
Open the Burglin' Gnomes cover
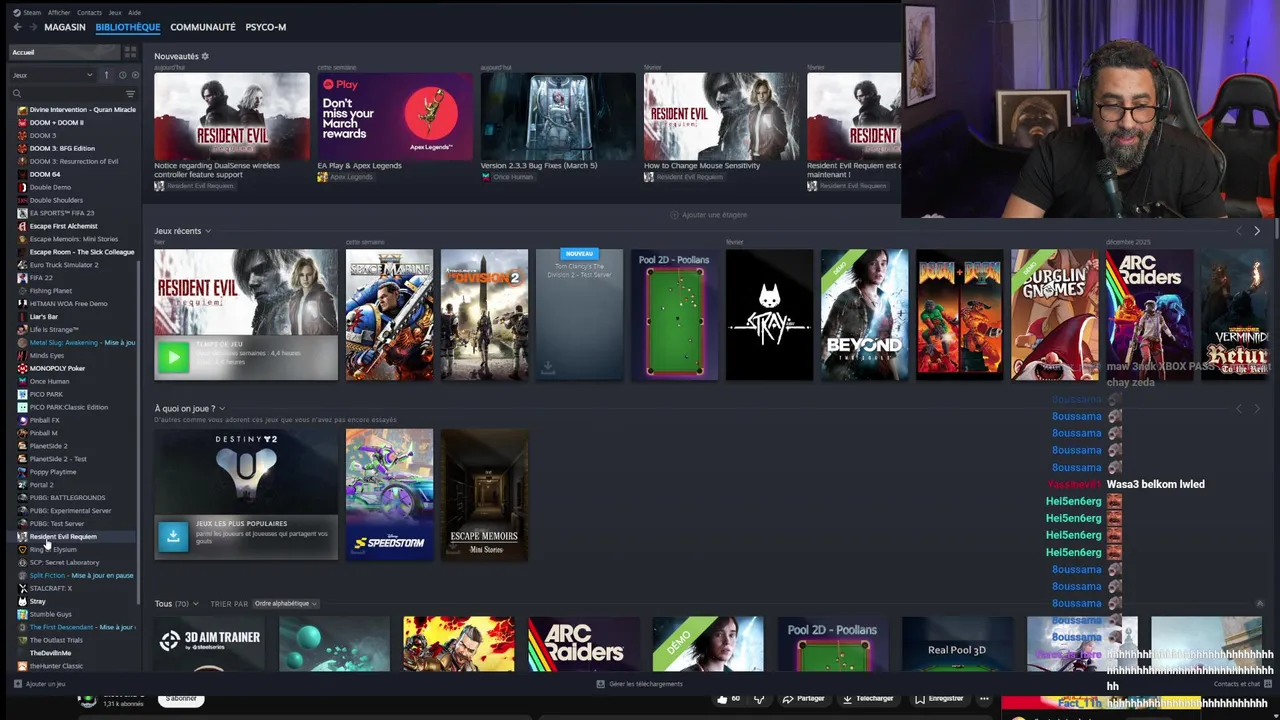point(1054,315)
